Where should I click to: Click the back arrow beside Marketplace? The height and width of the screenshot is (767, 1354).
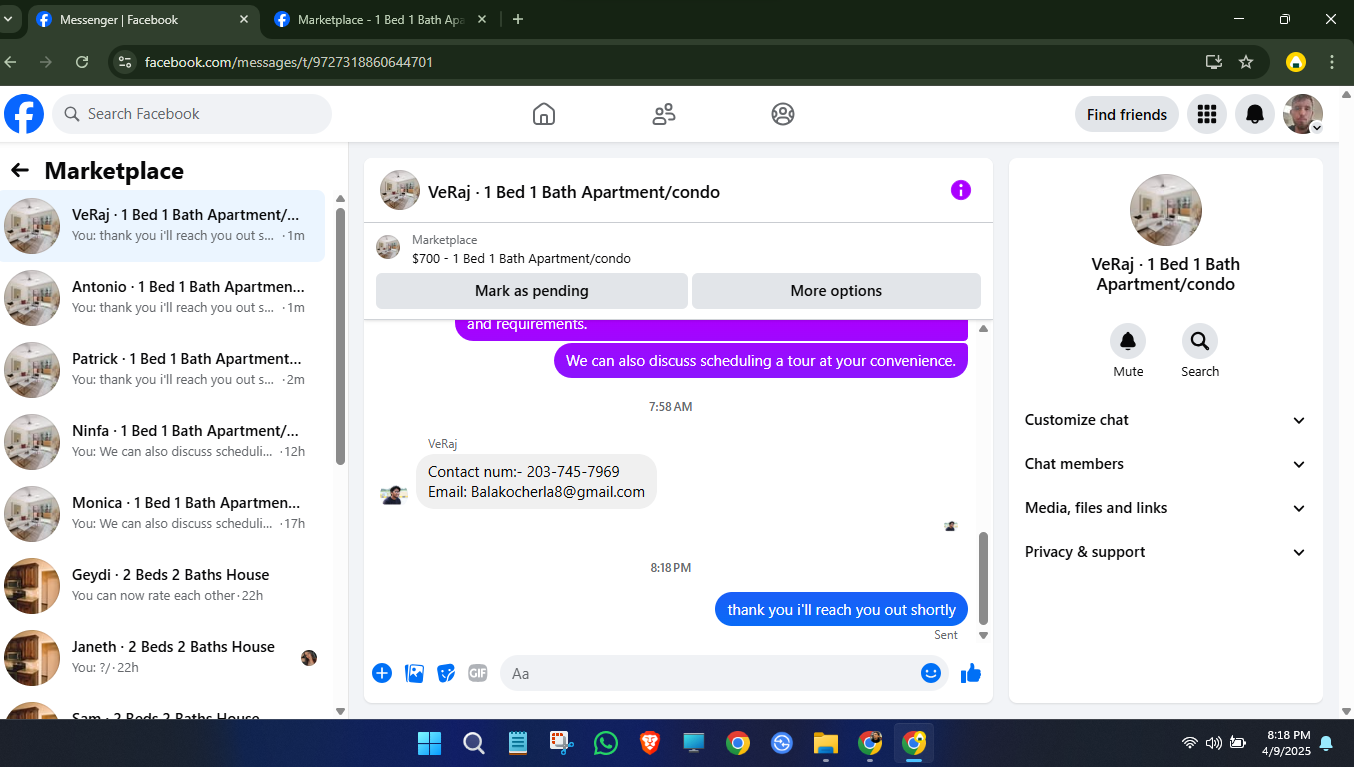(20, 171)
